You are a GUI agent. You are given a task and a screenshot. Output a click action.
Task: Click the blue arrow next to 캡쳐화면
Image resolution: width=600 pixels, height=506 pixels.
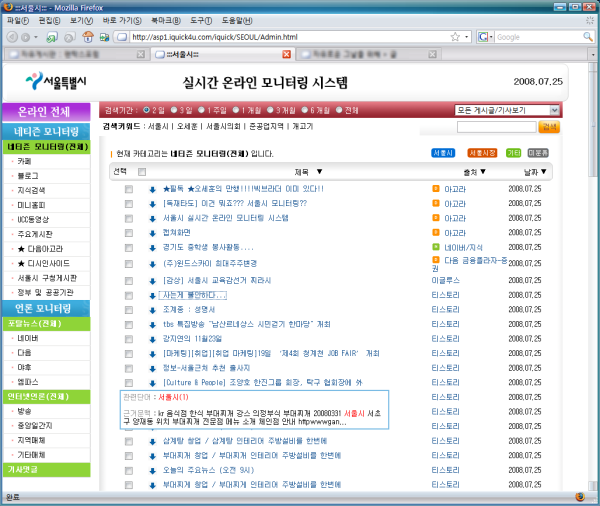pos(153,233)
